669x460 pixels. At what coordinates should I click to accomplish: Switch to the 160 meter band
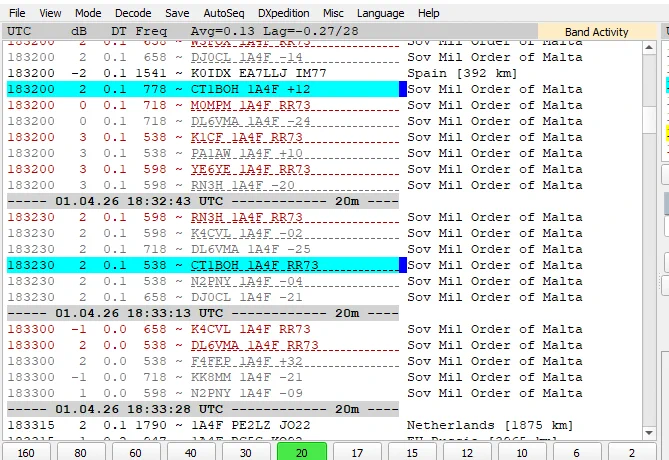tap(26, 452)
